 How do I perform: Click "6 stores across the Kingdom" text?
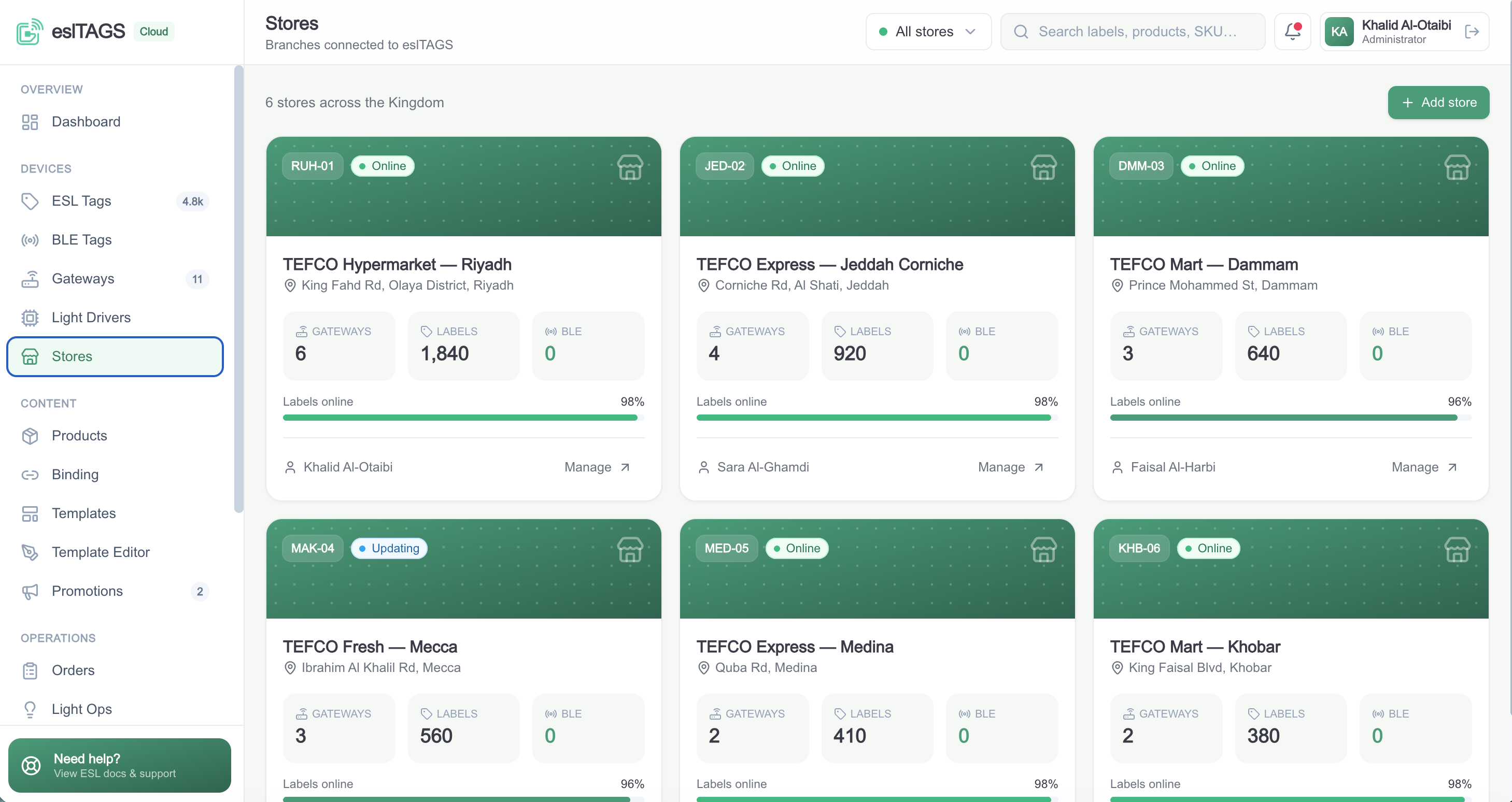(x=355, y=103)
